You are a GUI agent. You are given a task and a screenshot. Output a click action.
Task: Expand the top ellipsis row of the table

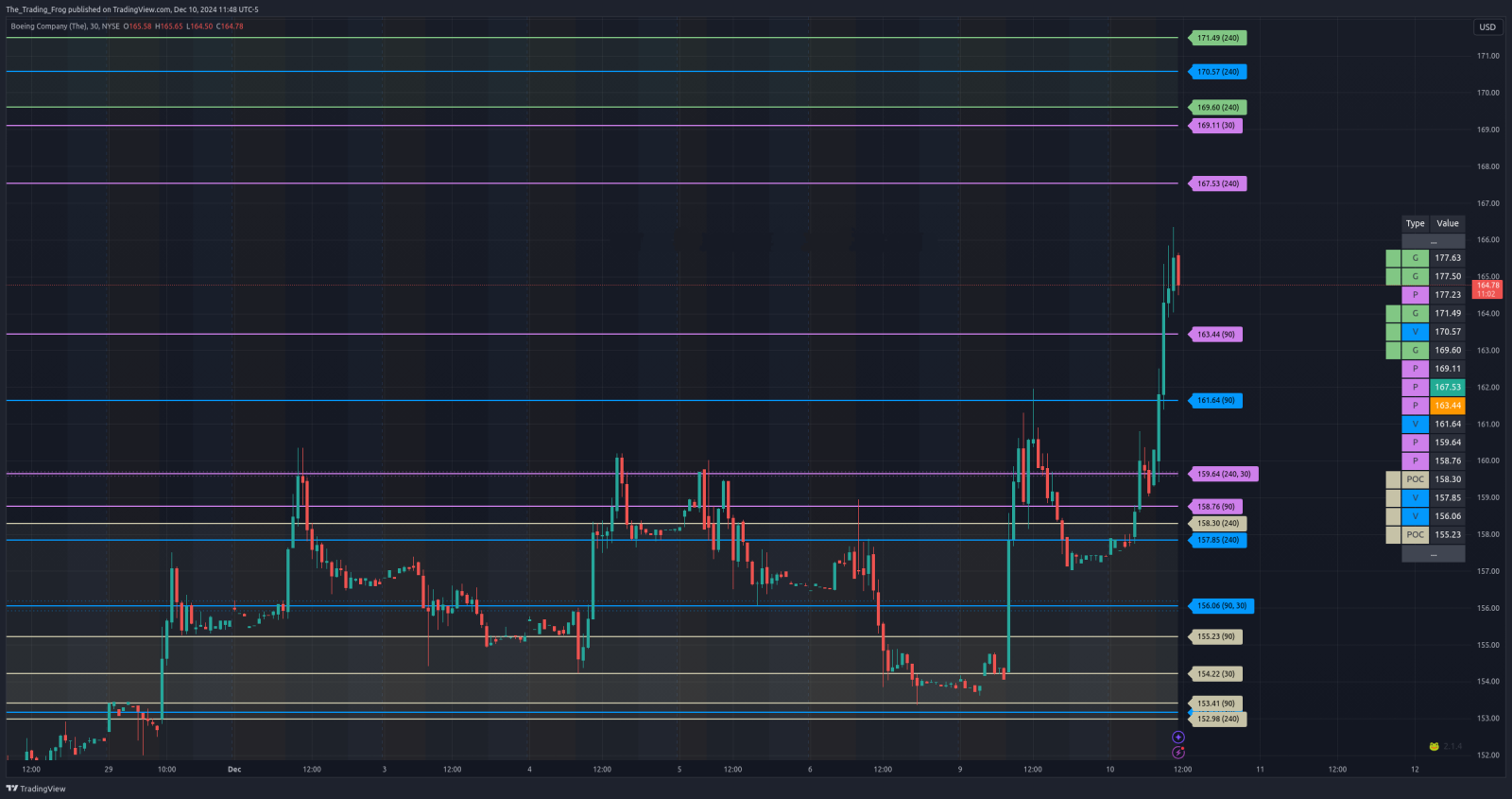tap(1434, 241)
